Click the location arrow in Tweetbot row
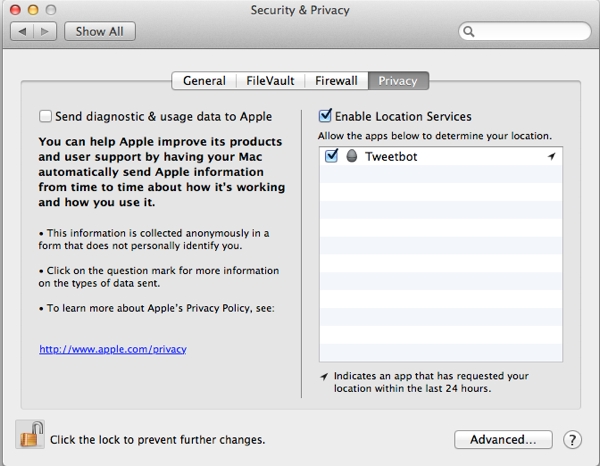The width and height of the screenshot is (600, 466). click(x=551, y=156)
